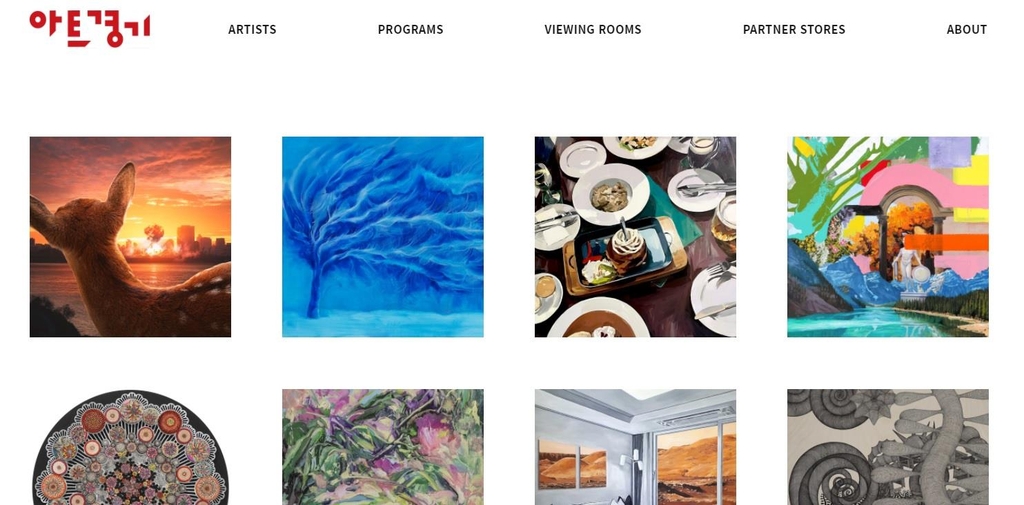Screen dimensions: 1024x505
Task: Select the grayscale spiral drawing thumbnail
Action: 888,448
